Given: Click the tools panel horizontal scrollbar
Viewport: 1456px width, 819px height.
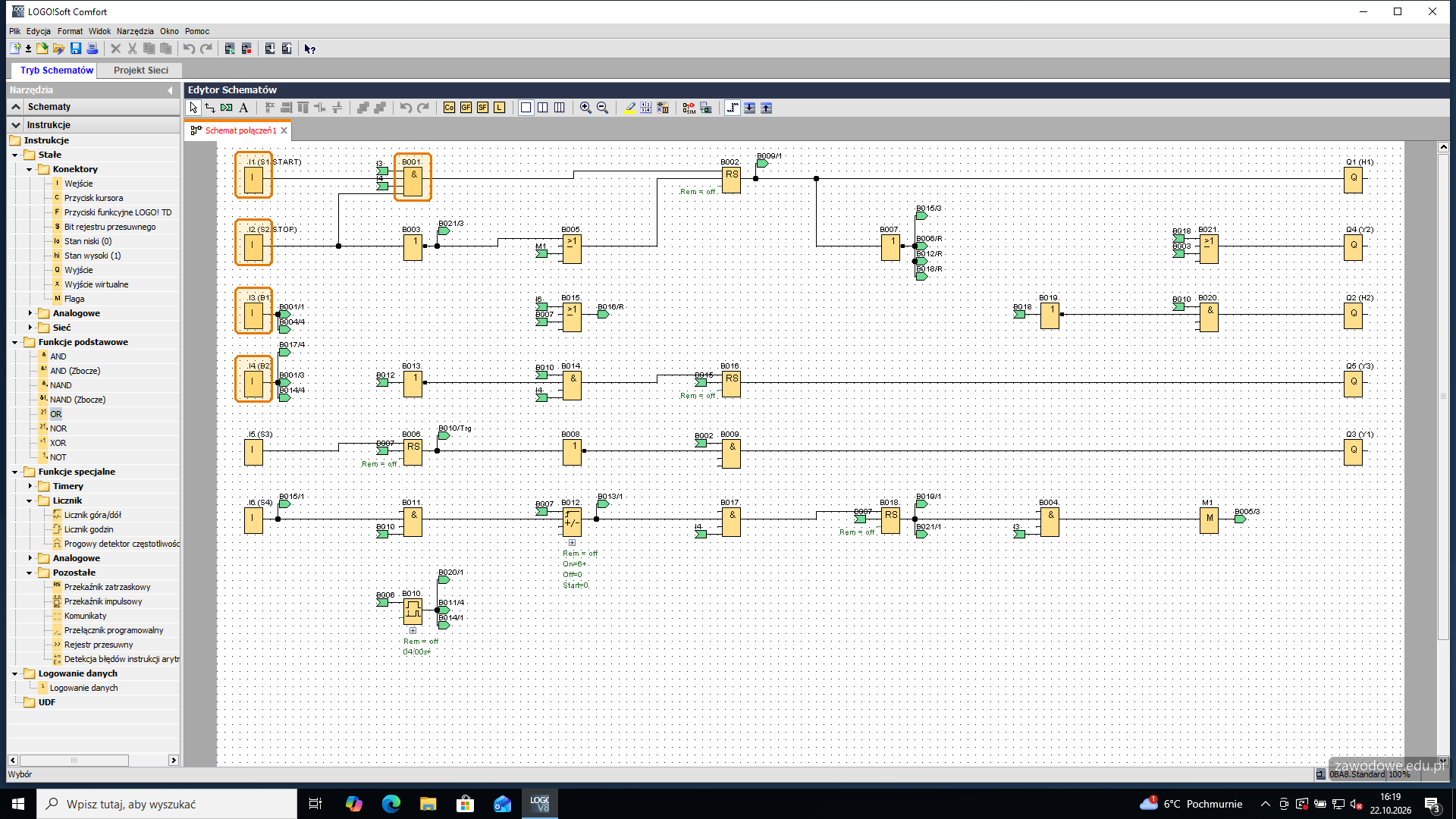Looking at the screenshot, I should pos(74,760).
